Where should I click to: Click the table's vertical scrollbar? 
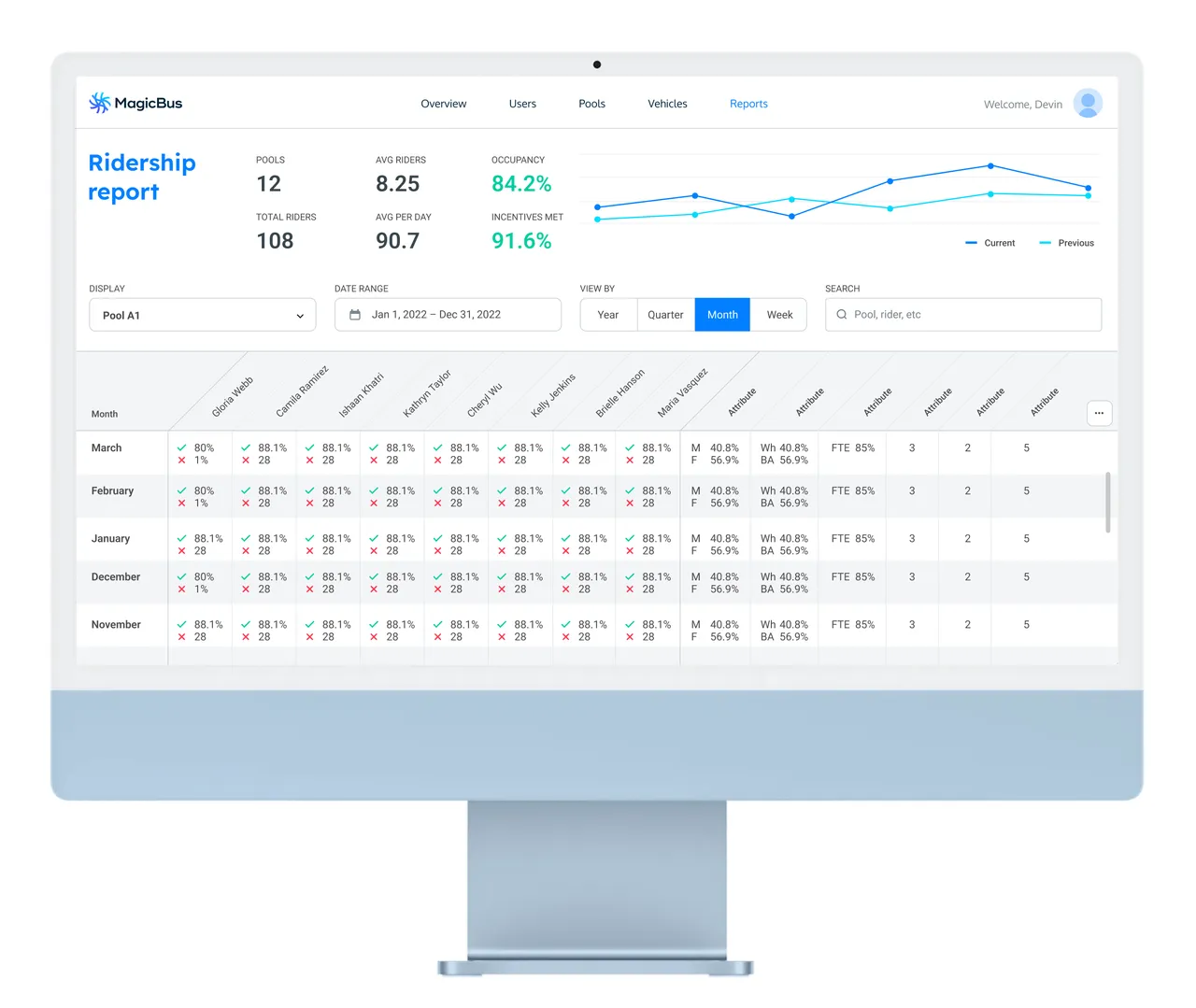(x=1108, y=502)
